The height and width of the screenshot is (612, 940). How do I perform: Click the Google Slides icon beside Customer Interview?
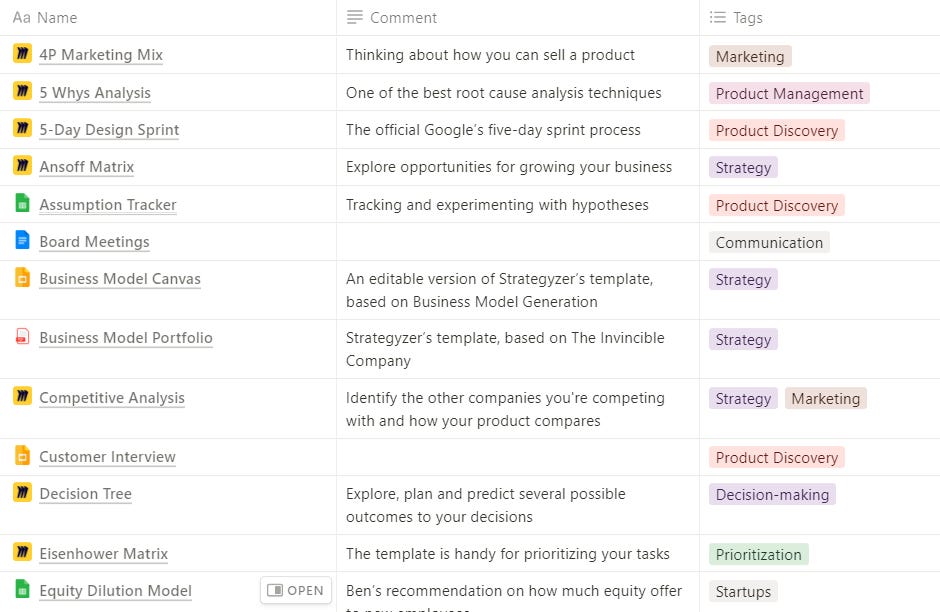click(22, 456)
